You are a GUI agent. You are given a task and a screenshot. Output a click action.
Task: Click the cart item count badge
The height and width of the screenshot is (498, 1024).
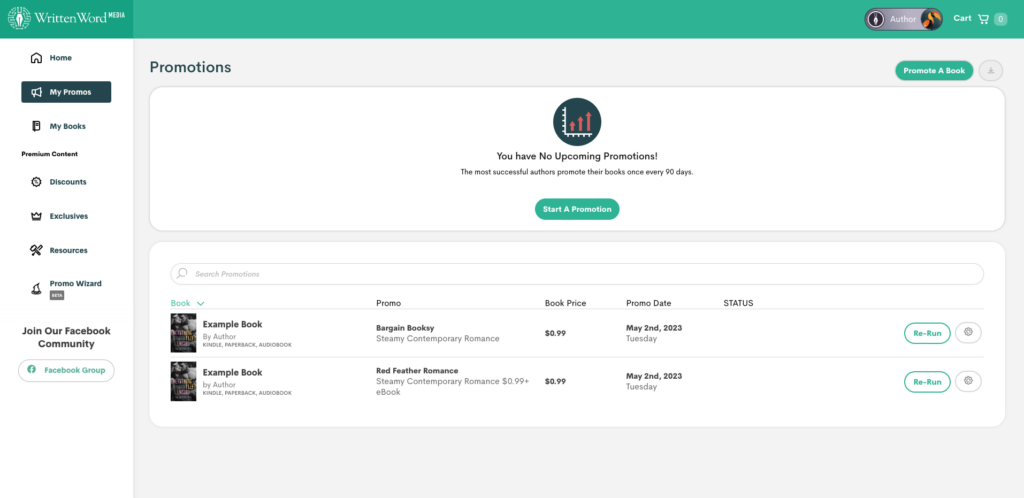pos(1000,20)
